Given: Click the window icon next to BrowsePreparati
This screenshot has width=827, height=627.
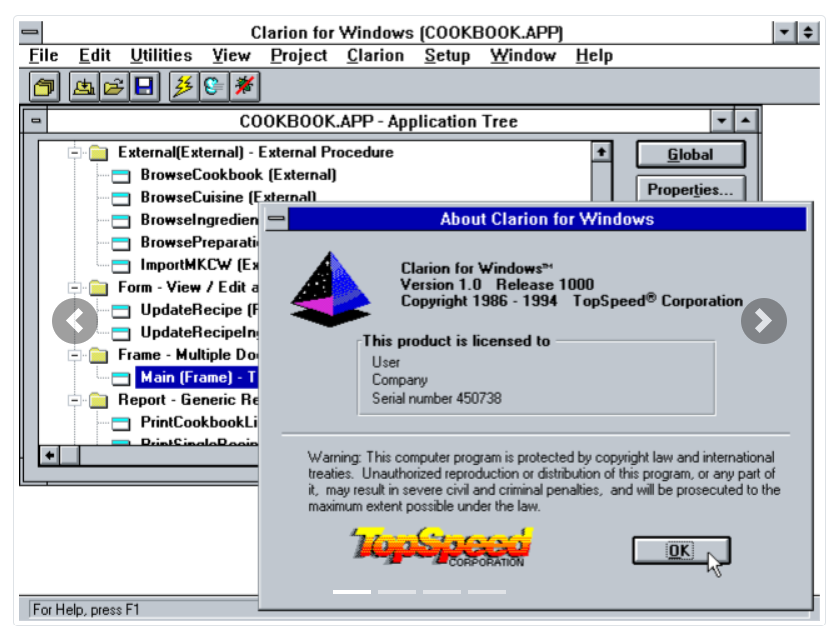Looking at the screenshot, I should [x=121, y=243].
